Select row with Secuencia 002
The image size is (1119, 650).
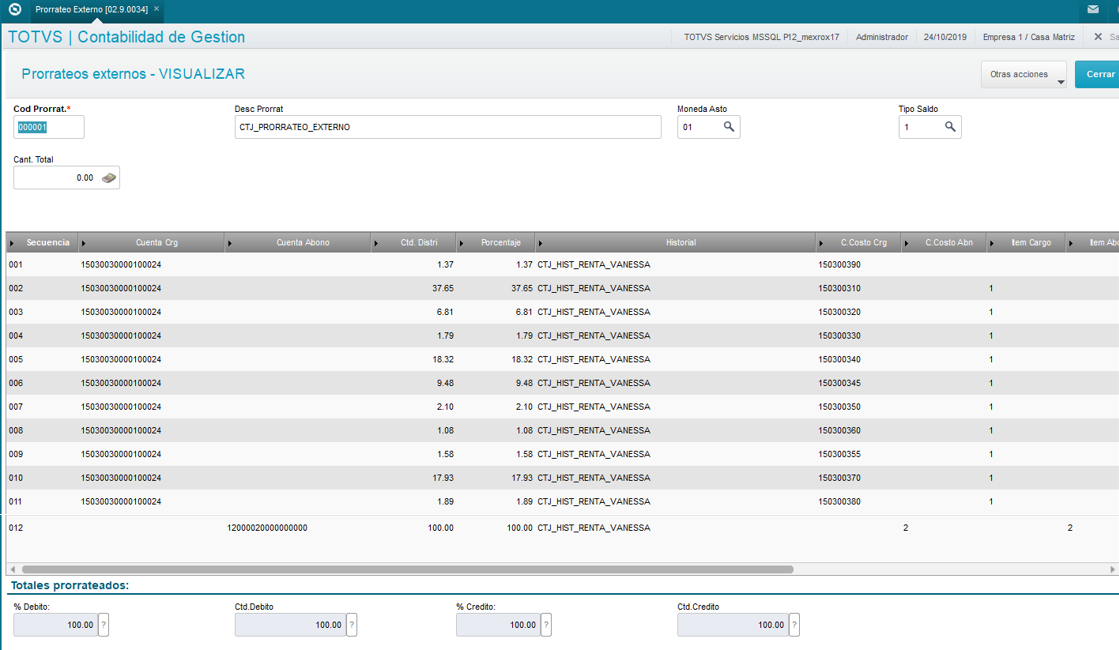point(562,288)
